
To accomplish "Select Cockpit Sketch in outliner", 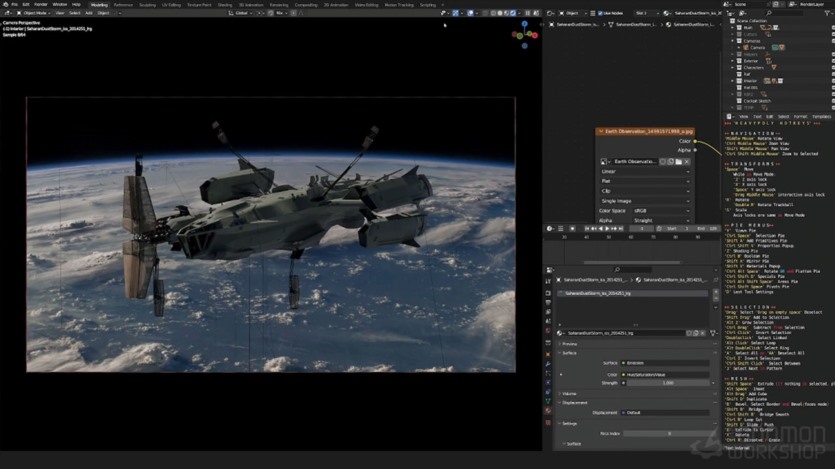I will click(757, 101).
